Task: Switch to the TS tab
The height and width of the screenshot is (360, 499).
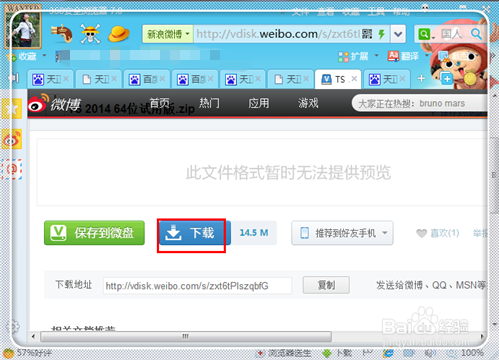Action: click(x=337, y=79)
